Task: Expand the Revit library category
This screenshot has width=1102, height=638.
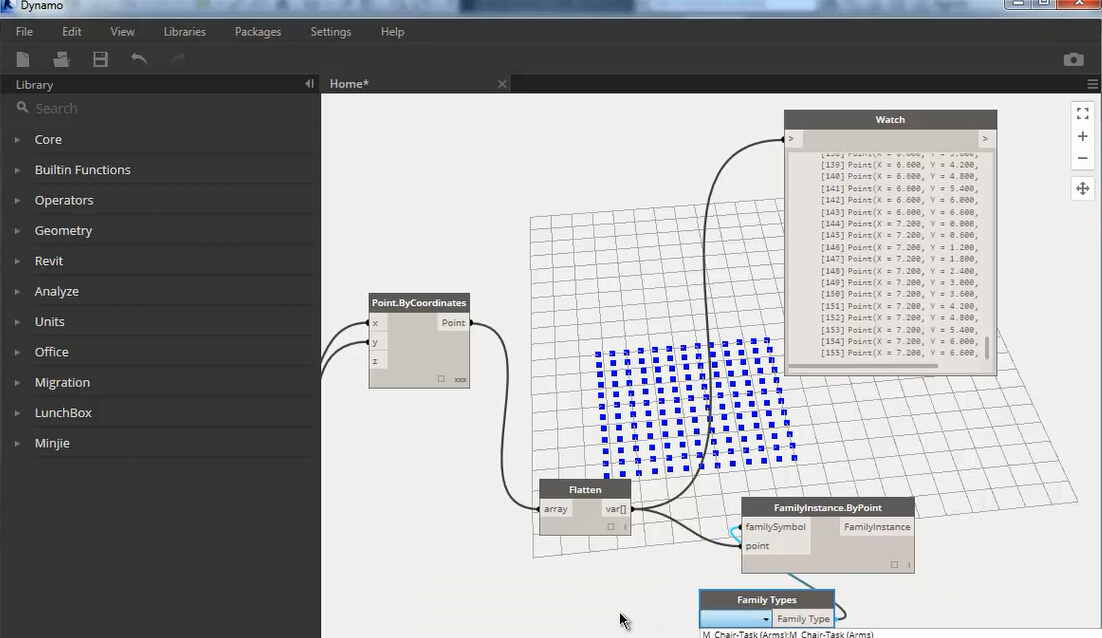Action: [48, 261]
